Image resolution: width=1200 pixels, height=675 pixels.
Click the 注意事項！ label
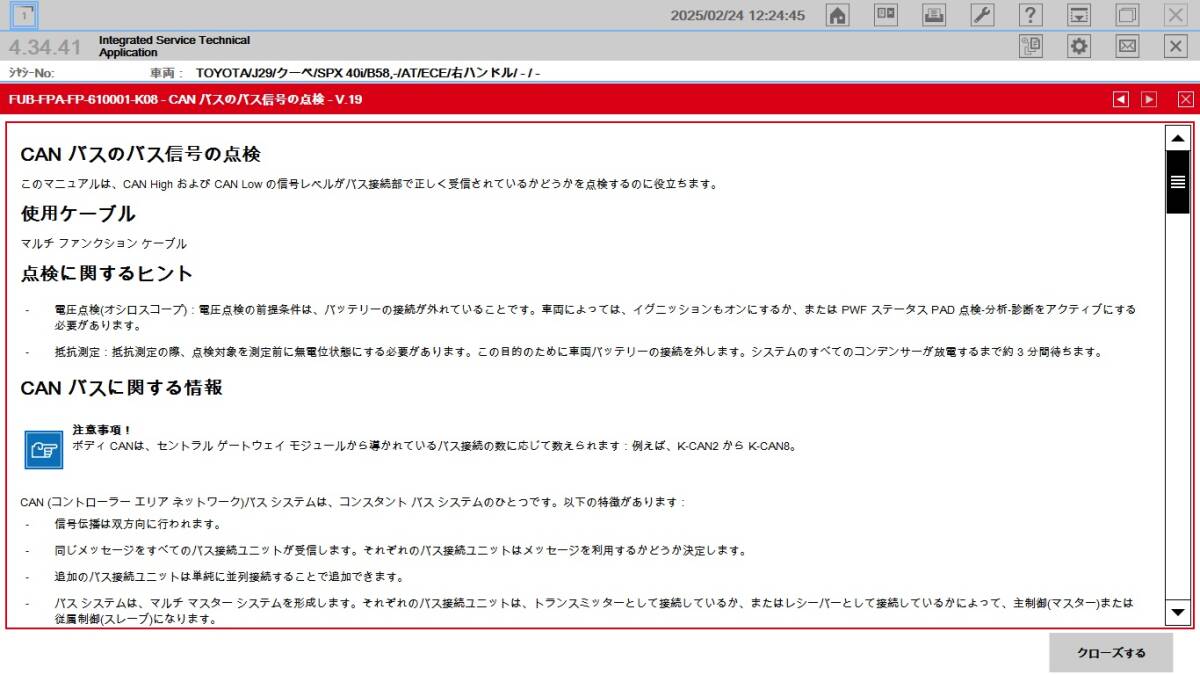click(102, 430)
